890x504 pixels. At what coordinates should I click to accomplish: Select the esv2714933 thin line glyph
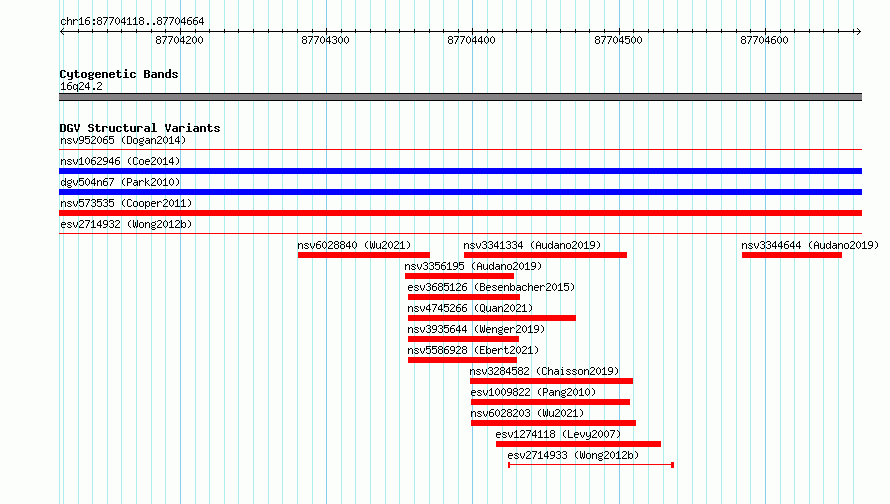click(591, 465)
